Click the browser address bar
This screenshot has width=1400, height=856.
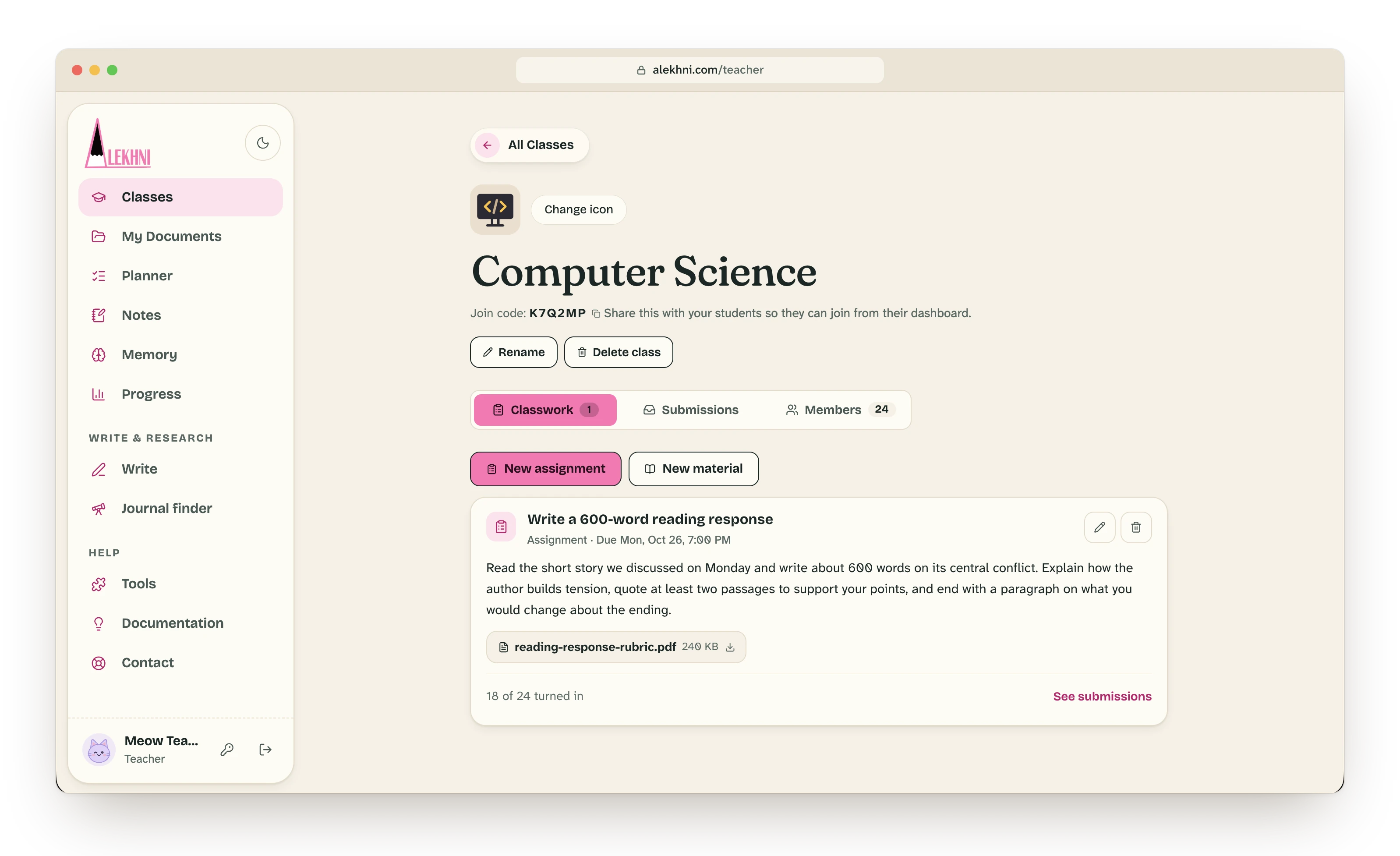point(700,70)
